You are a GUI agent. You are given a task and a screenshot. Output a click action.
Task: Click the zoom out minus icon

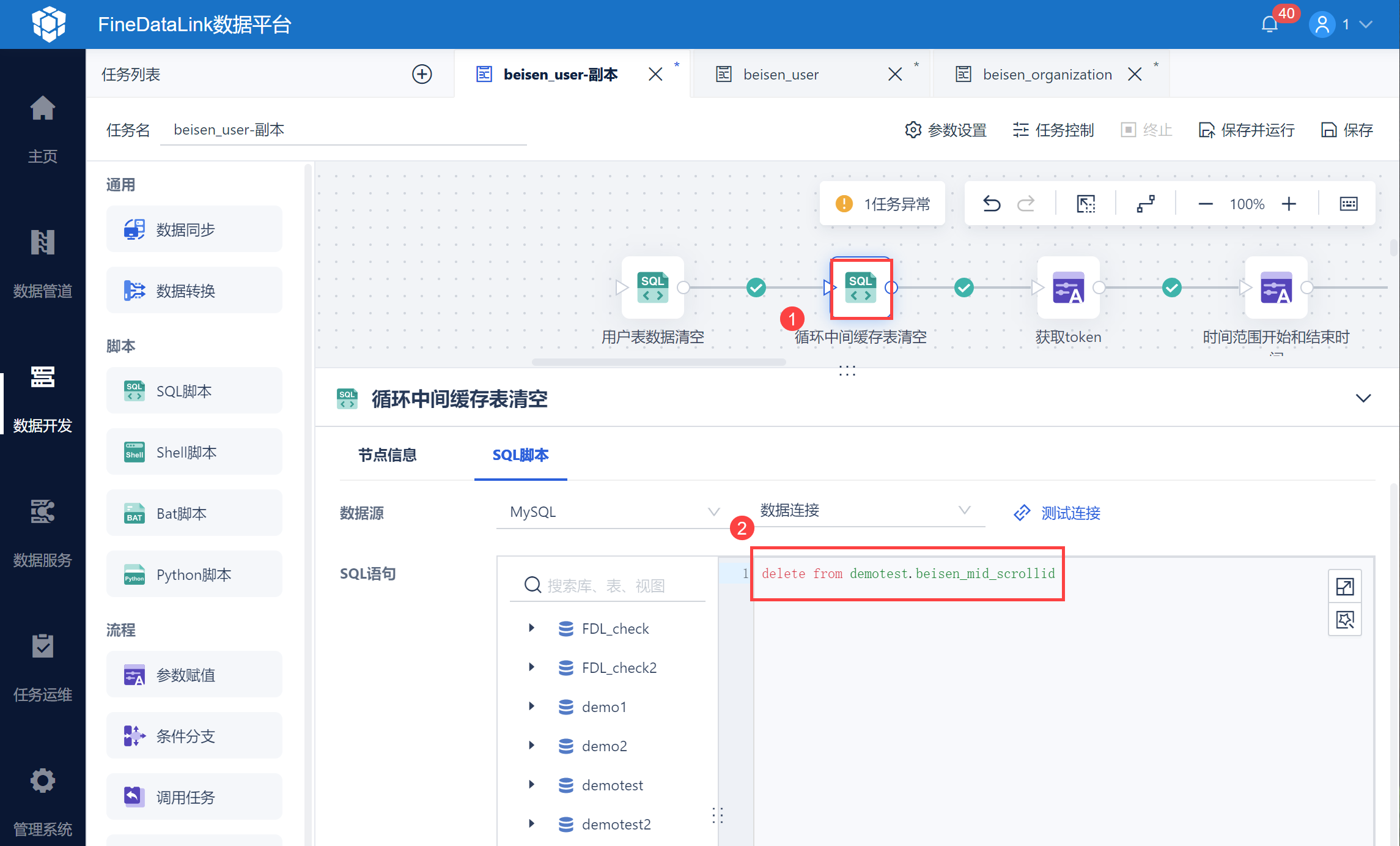pyautogui.click(x=1205, y=204)
